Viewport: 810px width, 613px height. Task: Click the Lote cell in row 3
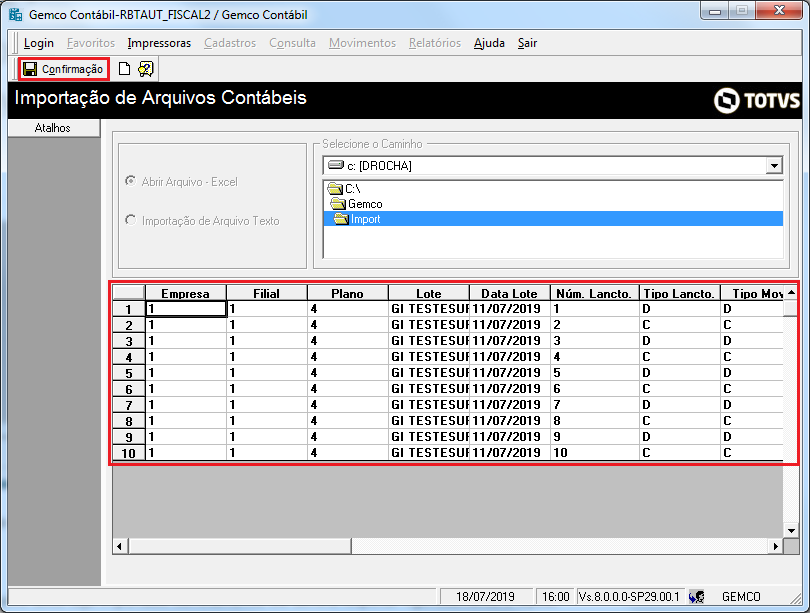coord(429,341)
